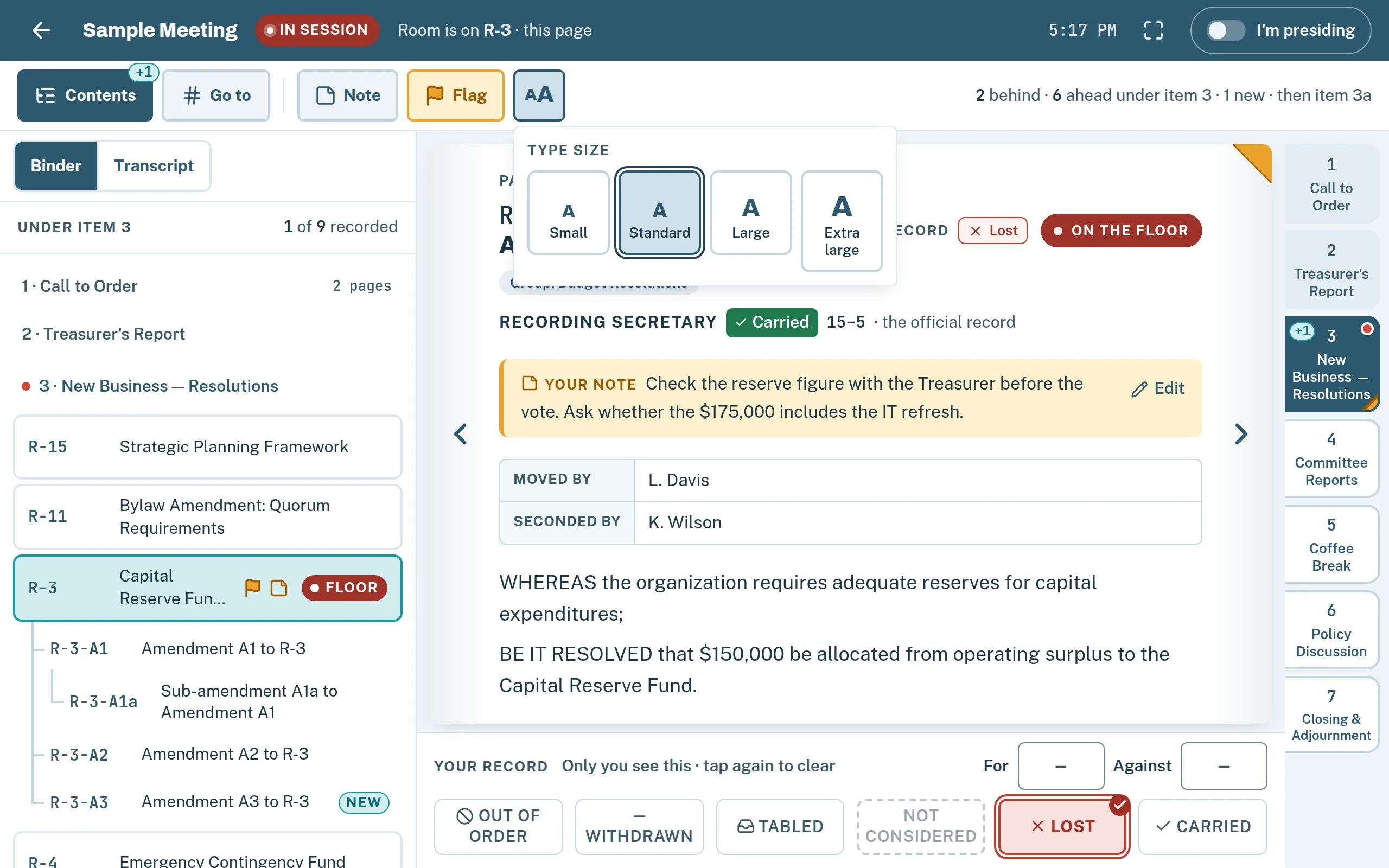Viewport: 1389px width, 868px height.
Task: Open 2 · Treasurer's Report in the binder list
Action: point(207,334)
